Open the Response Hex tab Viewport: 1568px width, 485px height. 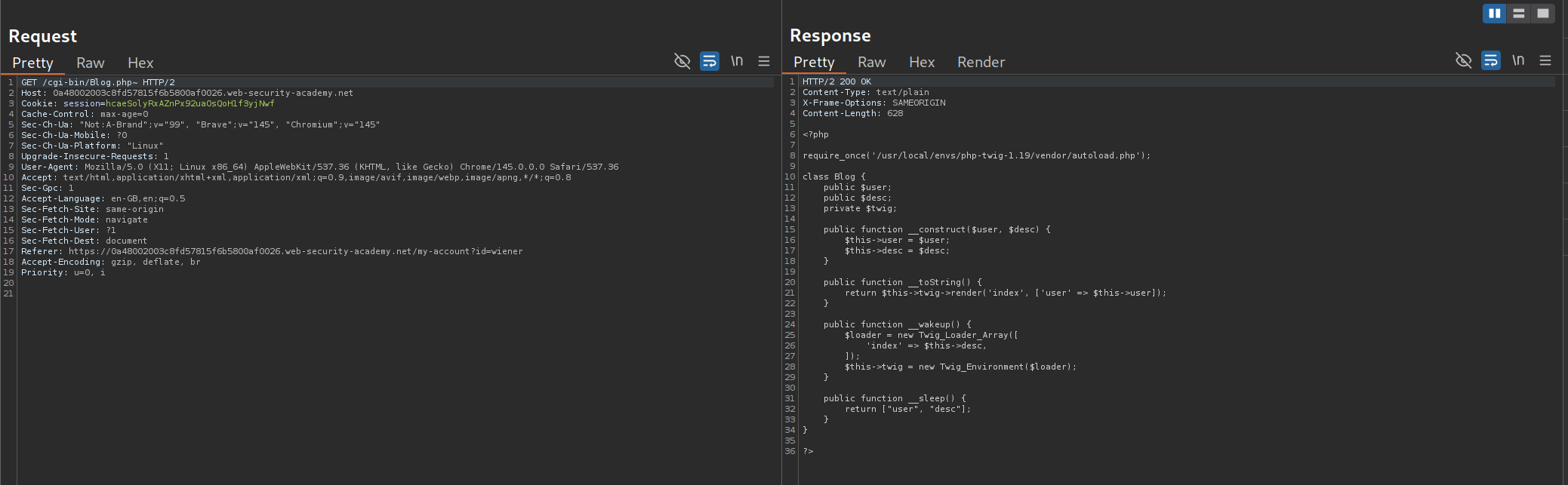pos(922,63)
